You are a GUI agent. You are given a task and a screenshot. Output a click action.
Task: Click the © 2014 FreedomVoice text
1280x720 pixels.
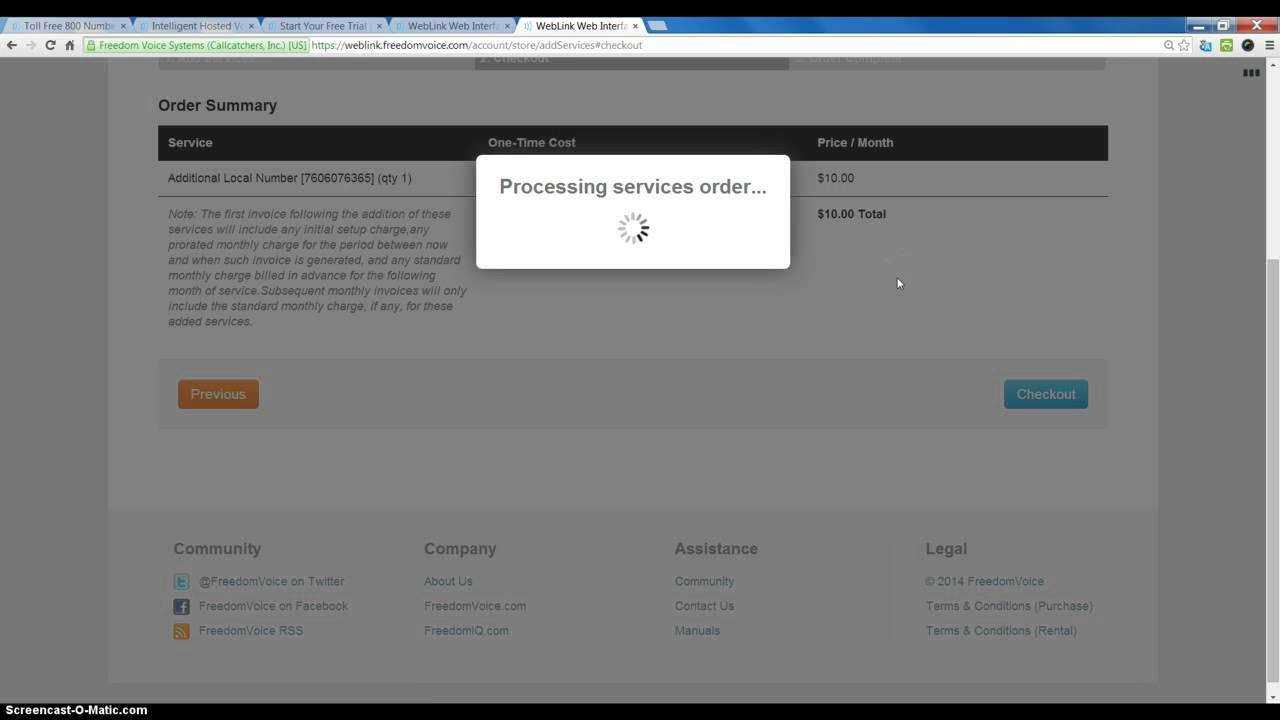[x=984, y=581]
